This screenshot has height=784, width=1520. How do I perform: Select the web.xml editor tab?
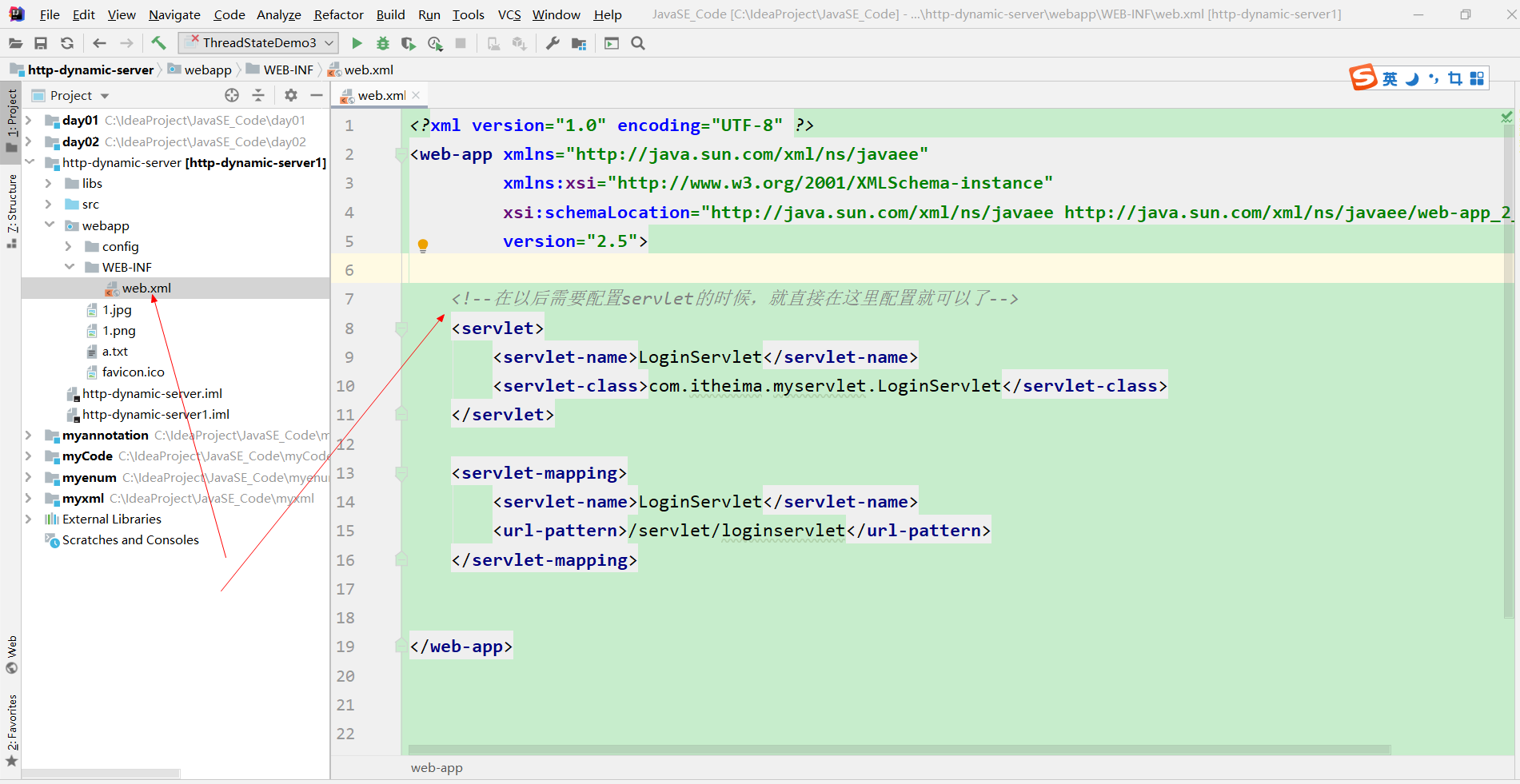click(381, 95)
